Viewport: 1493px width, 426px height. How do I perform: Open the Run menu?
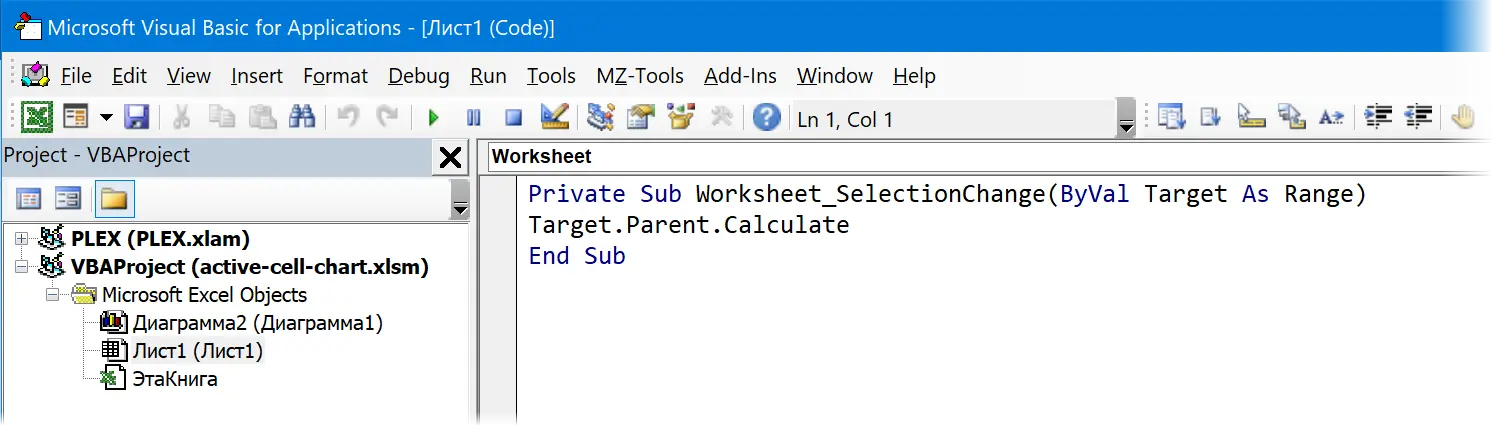pyautogui.click(x=488, y=76)
